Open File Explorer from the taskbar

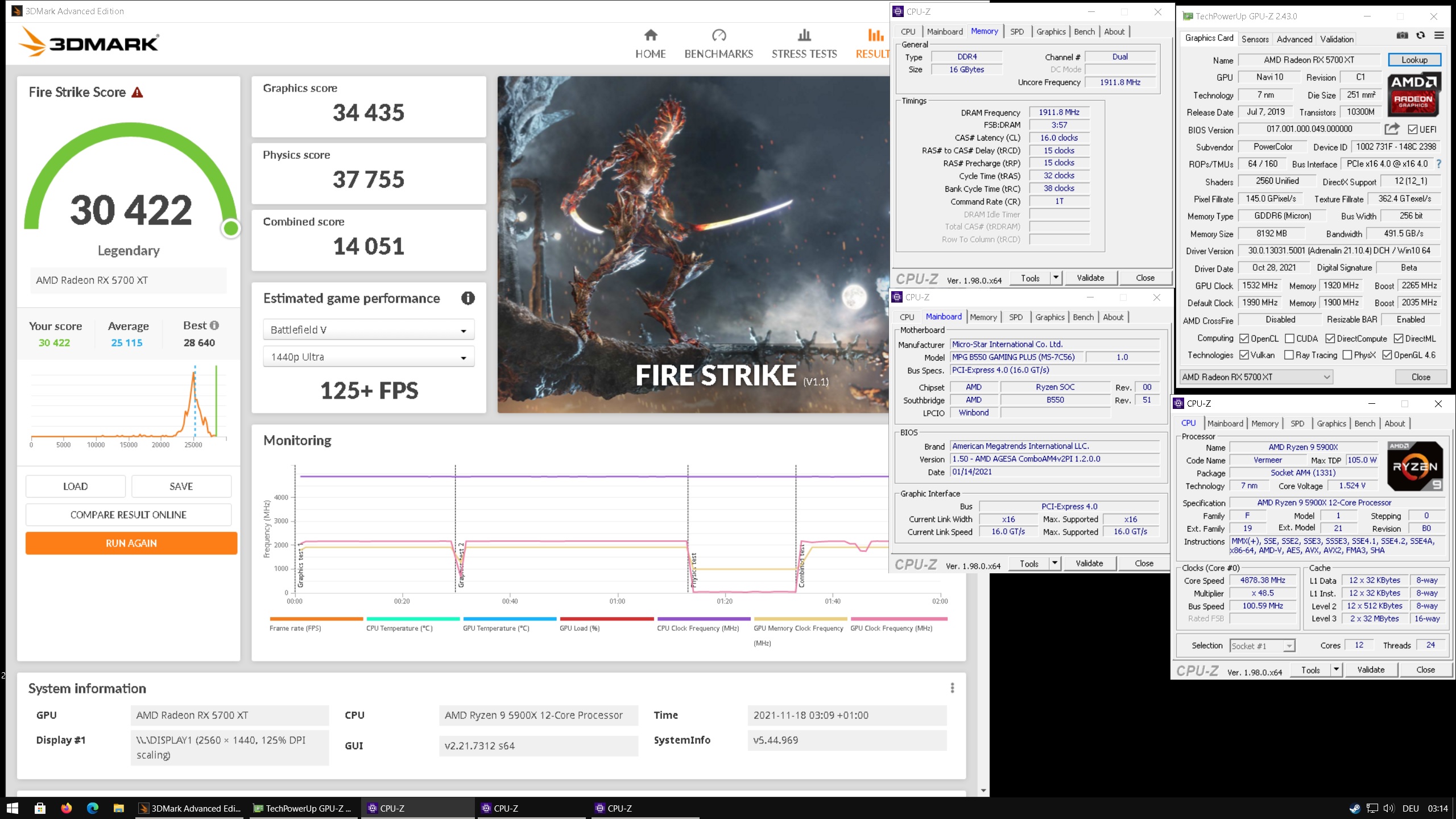pos(119,808)
